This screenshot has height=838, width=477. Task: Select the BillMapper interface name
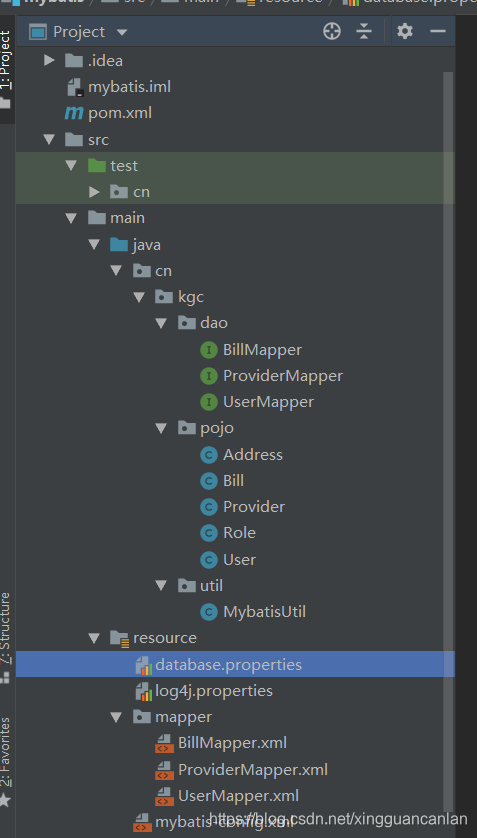[262, 350]
